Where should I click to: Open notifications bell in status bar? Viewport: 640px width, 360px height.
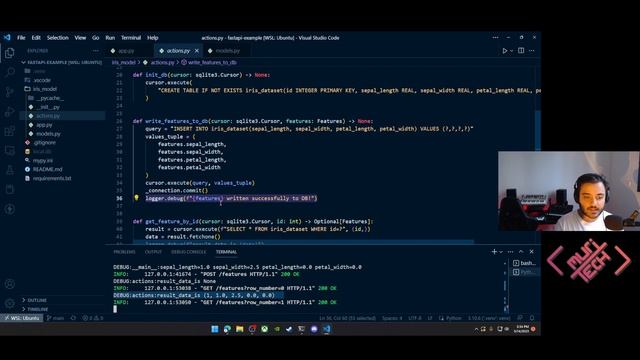pos(532,318)
